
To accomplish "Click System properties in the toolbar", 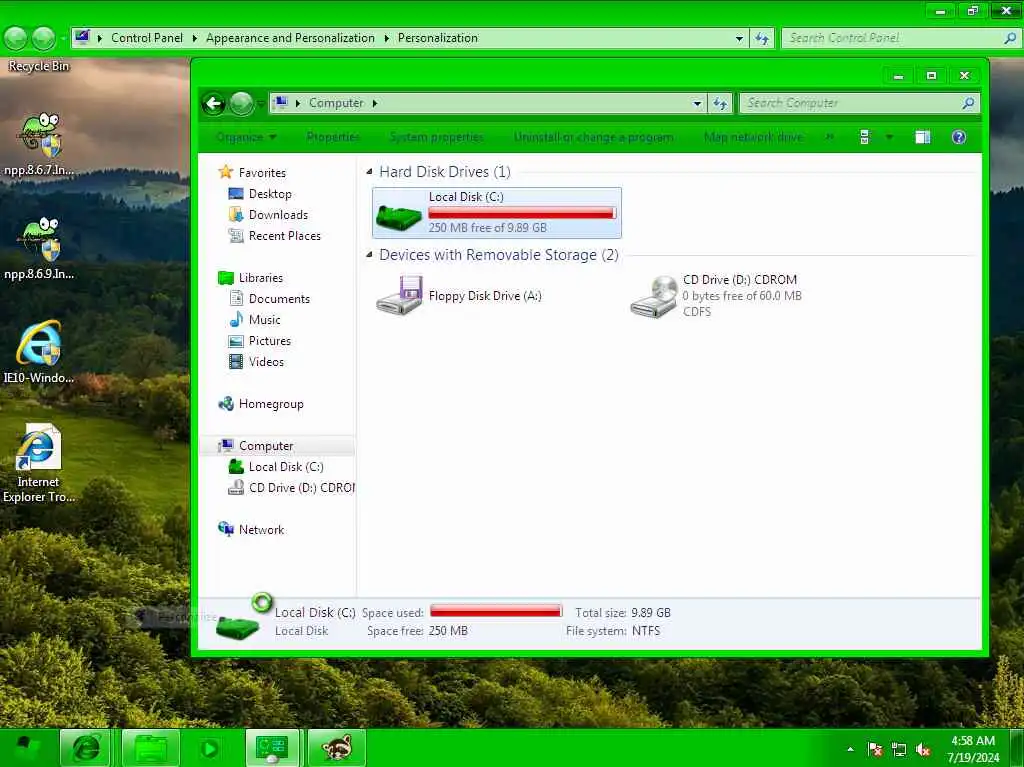I will [436, 137].
